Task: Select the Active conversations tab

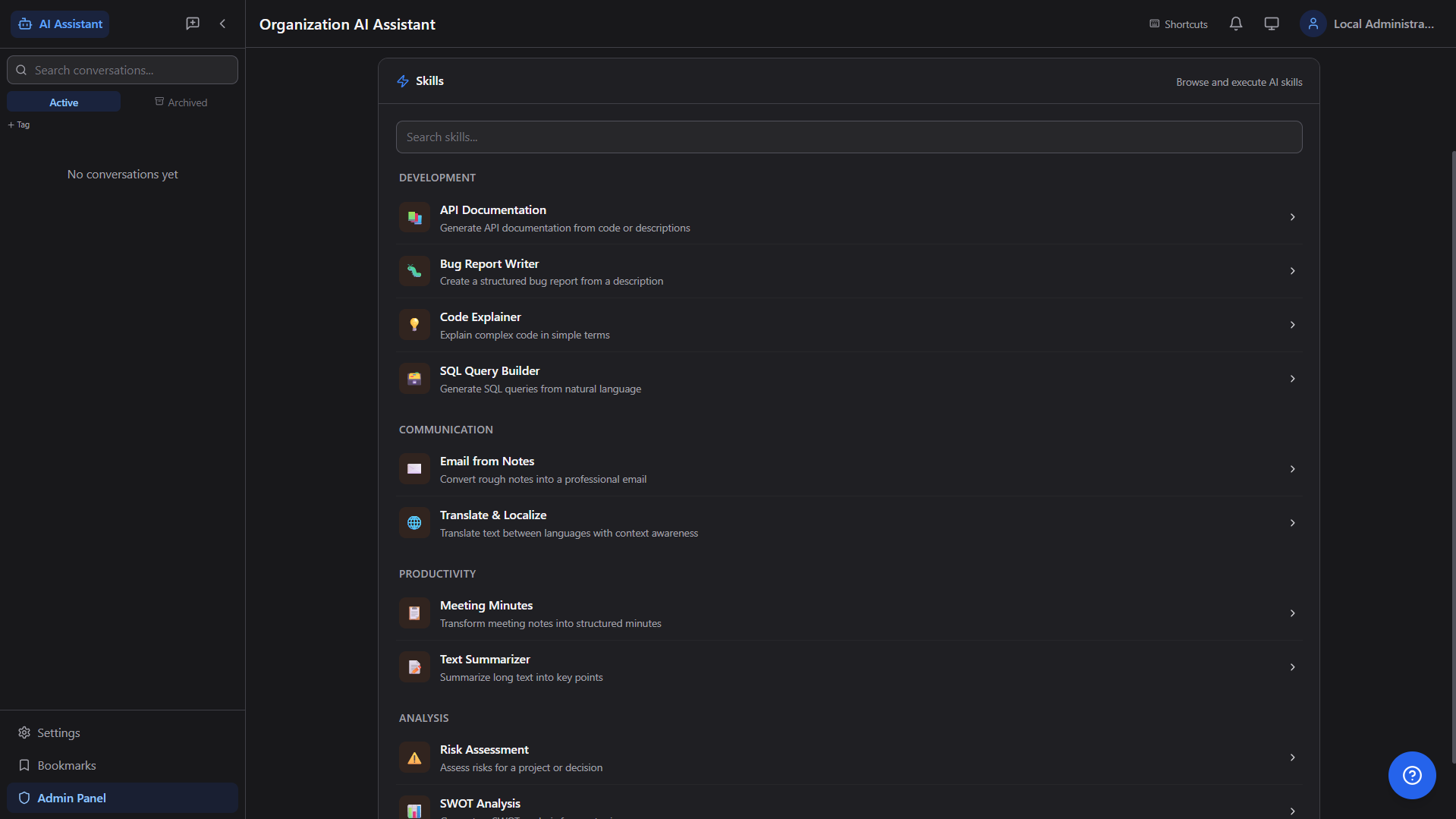Action: [64, 102]
